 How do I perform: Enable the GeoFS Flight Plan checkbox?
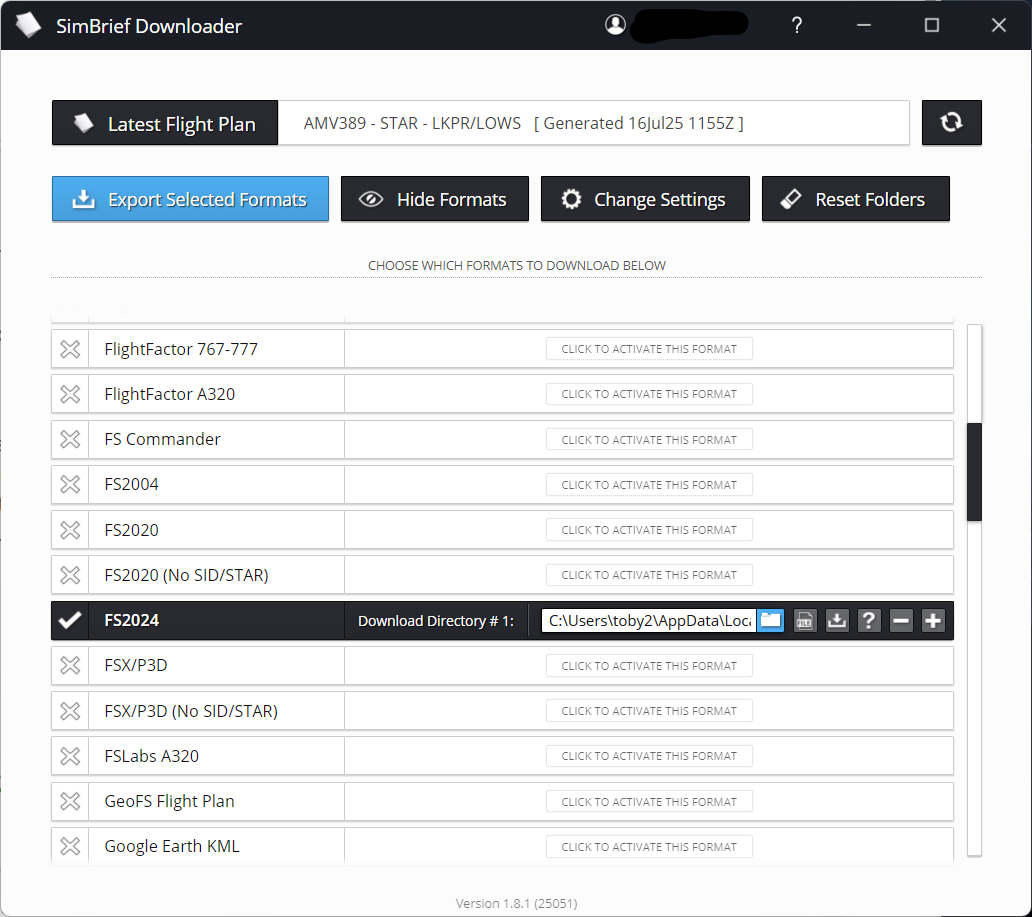(x=70, y=801)
